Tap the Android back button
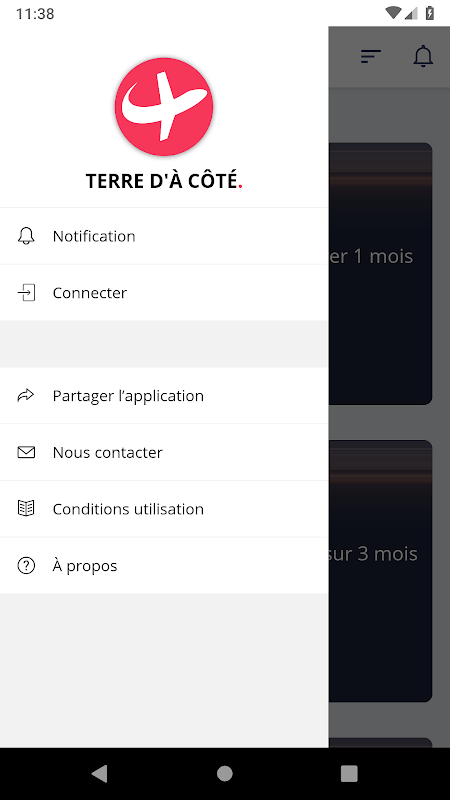 tap(99, 773)
